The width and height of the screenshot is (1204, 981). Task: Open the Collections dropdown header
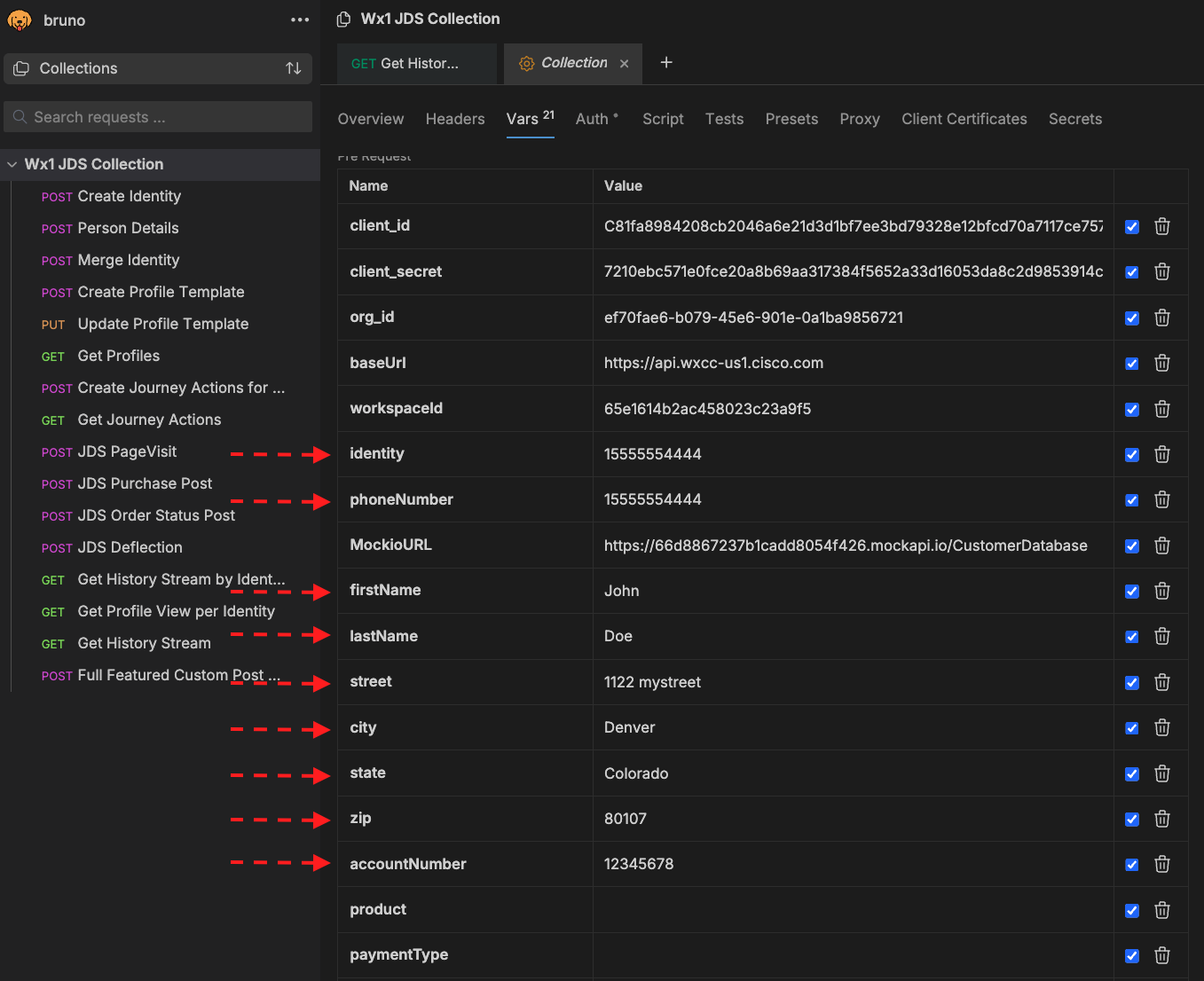click(158, 68)
